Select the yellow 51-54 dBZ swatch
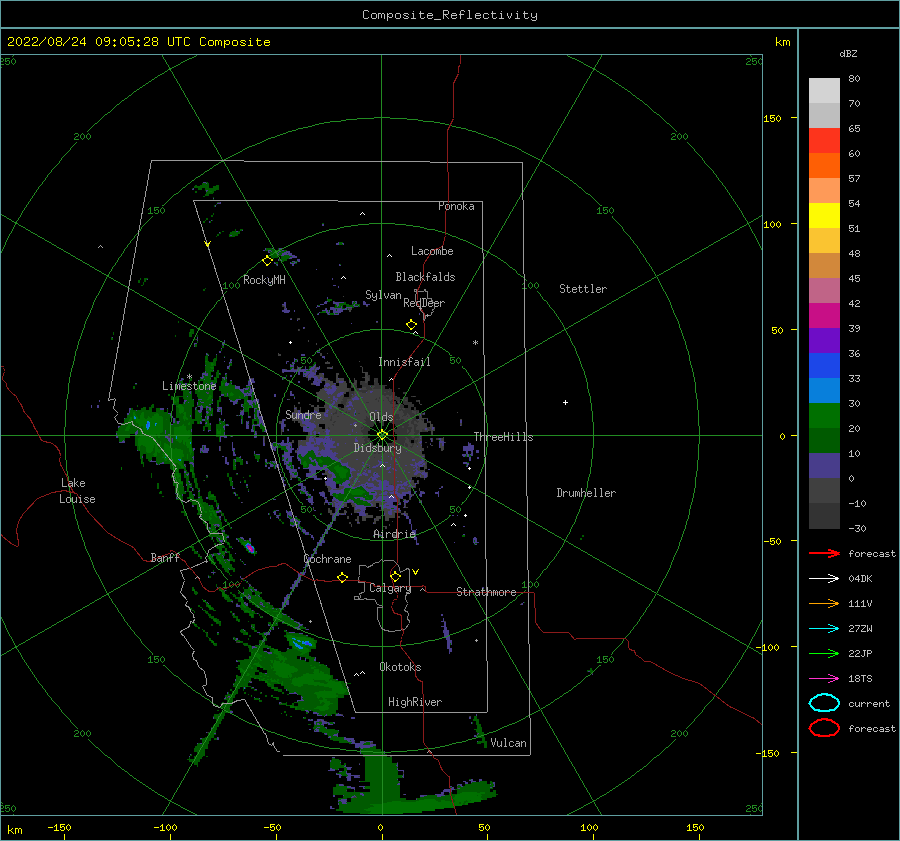The height and width of the screenshot is (841, 900). coord(824,215)
